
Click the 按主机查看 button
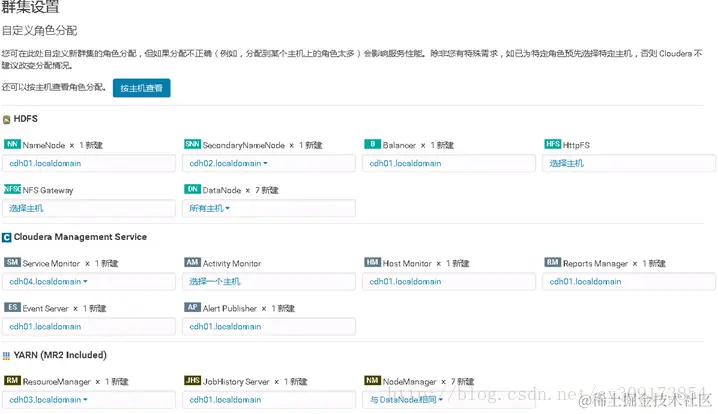click(141, 88)
